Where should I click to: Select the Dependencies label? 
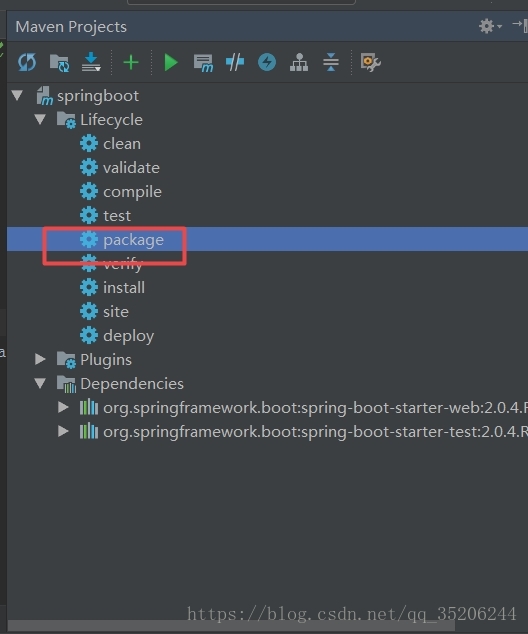(132, 384)
